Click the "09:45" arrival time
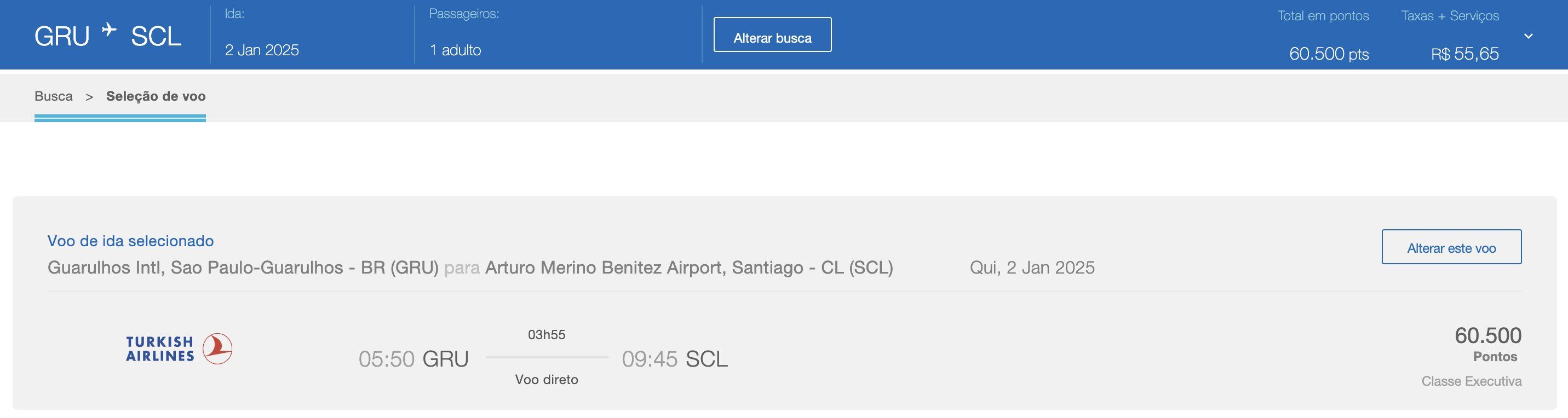The height and width of the screenshot is (418, 1568). click(x=650, y=359)
